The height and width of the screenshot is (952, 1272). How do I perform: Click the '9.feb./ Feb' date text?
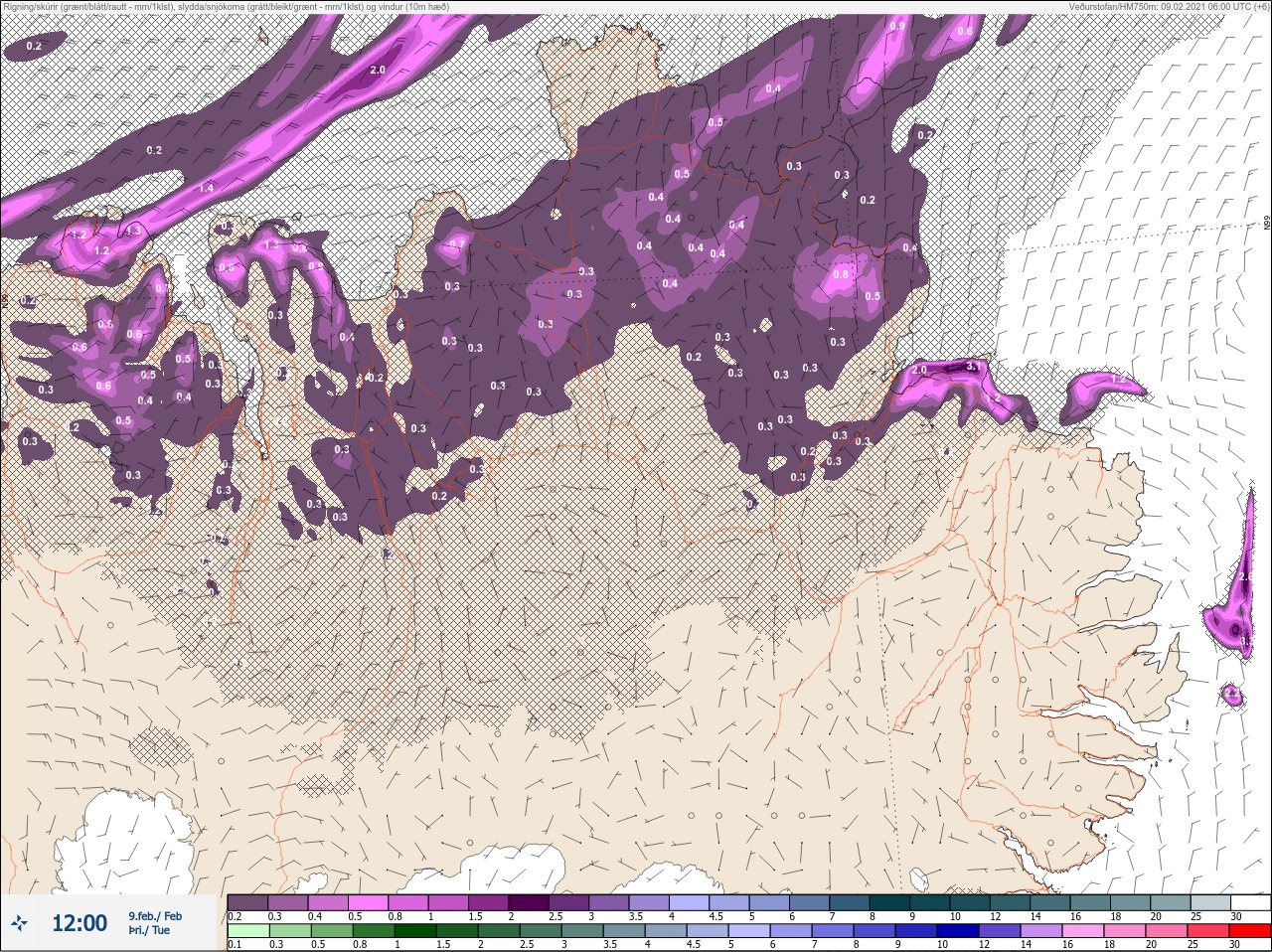click(x=155, y=915)
